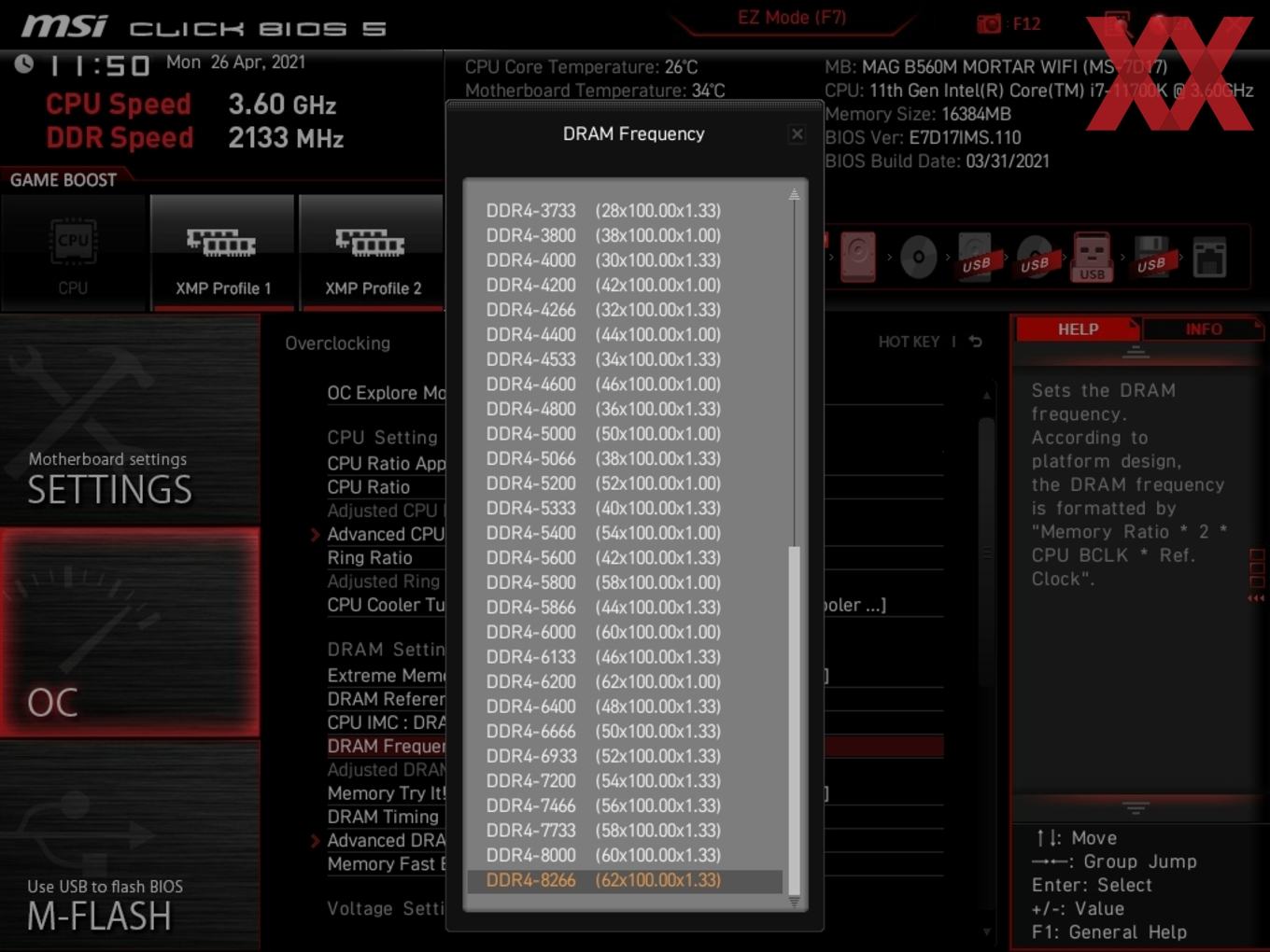Click the Overclocking page scroll up arrow
This screenshot has width=1270, height=952.
click(987, 396)
